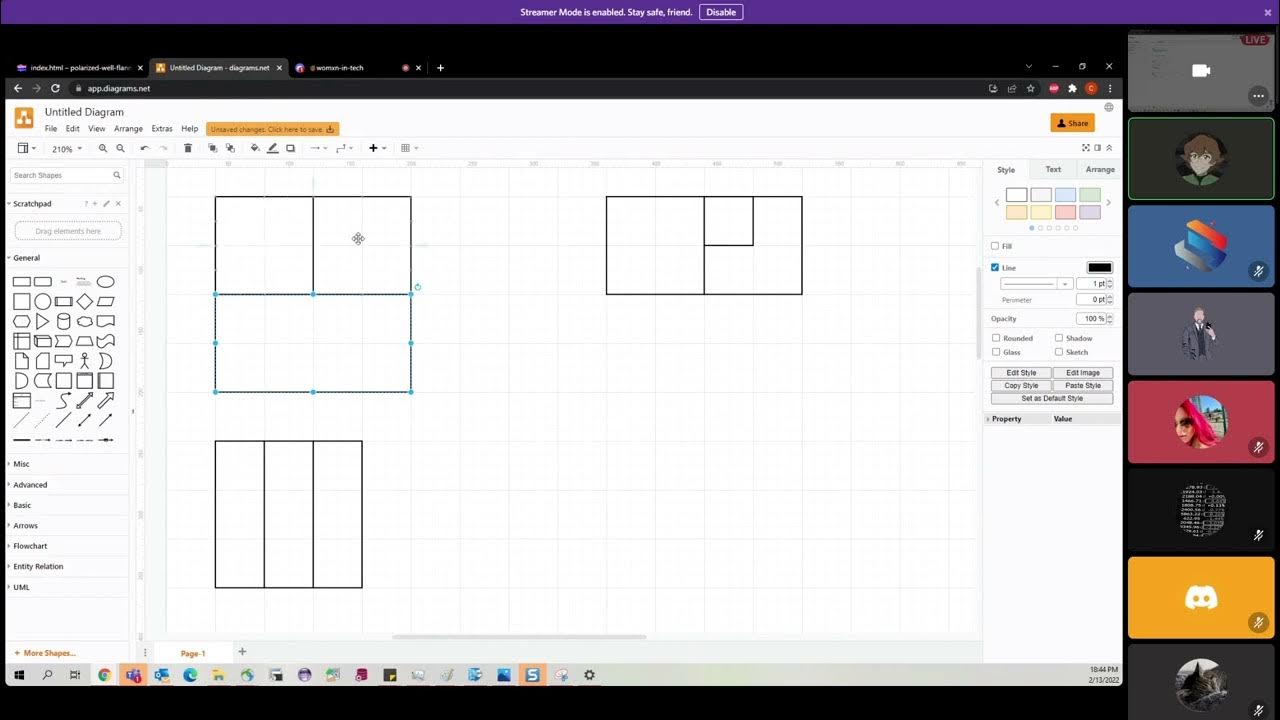Toggle the Rounded checkbox
Viewport: 1280px width, 720px height.
pos(996,338)
